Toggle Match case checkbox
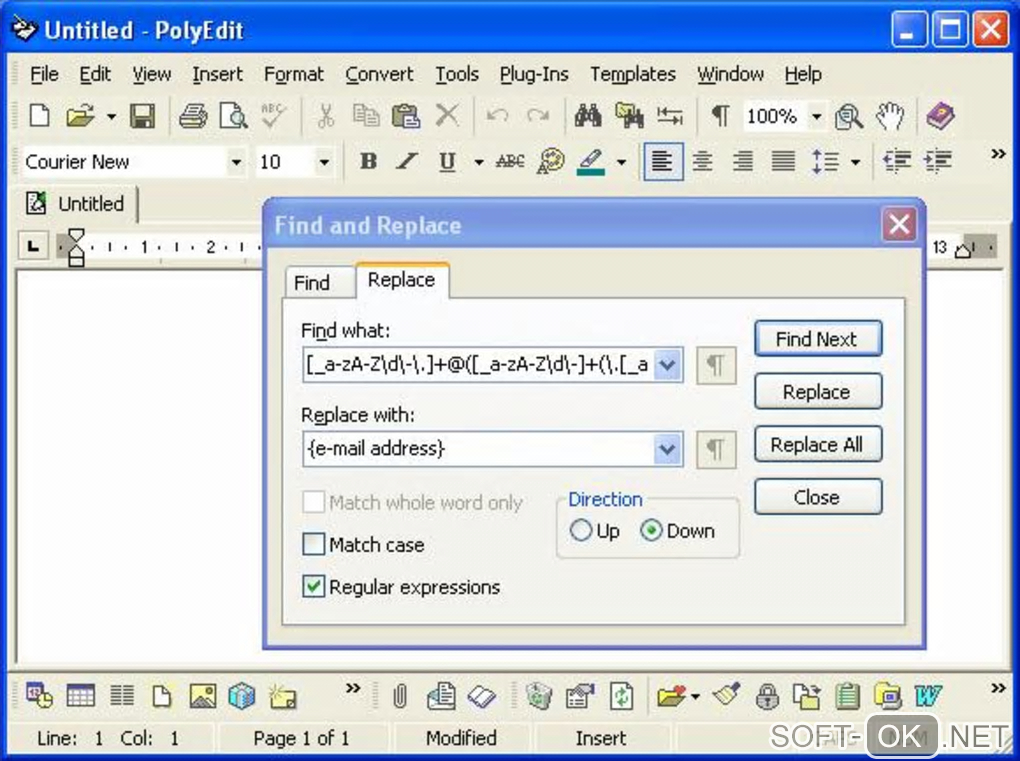1020x761 pixels. point(314,544)
